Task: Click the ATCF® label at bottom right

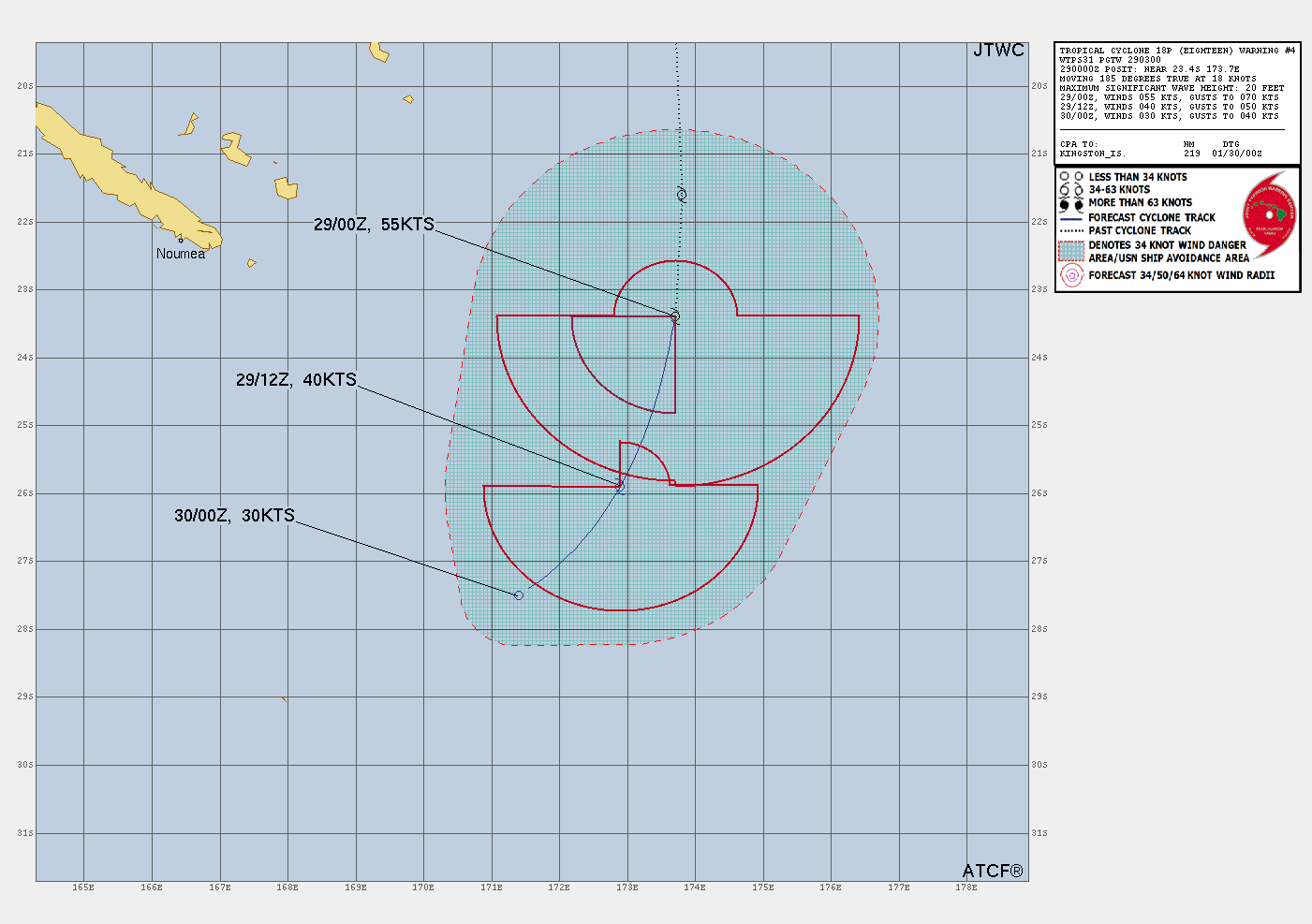Action: coord(993,872)
